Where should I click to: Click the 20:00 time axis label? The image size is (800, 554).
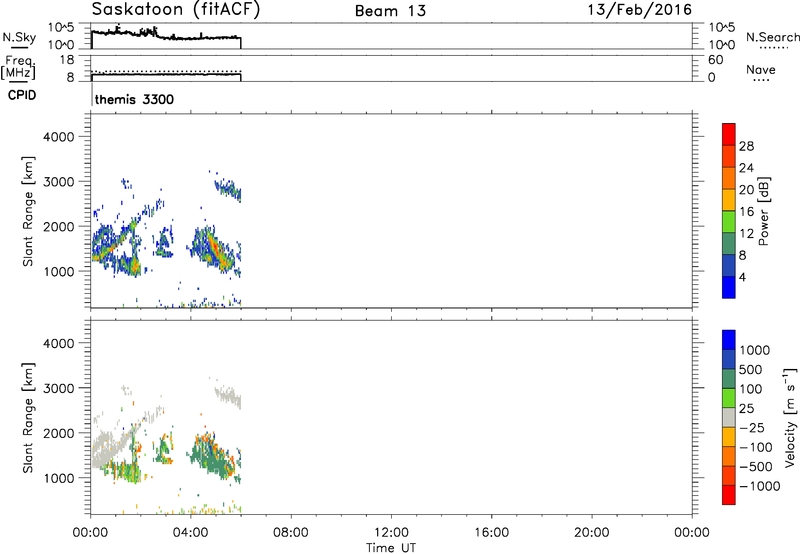592,533
